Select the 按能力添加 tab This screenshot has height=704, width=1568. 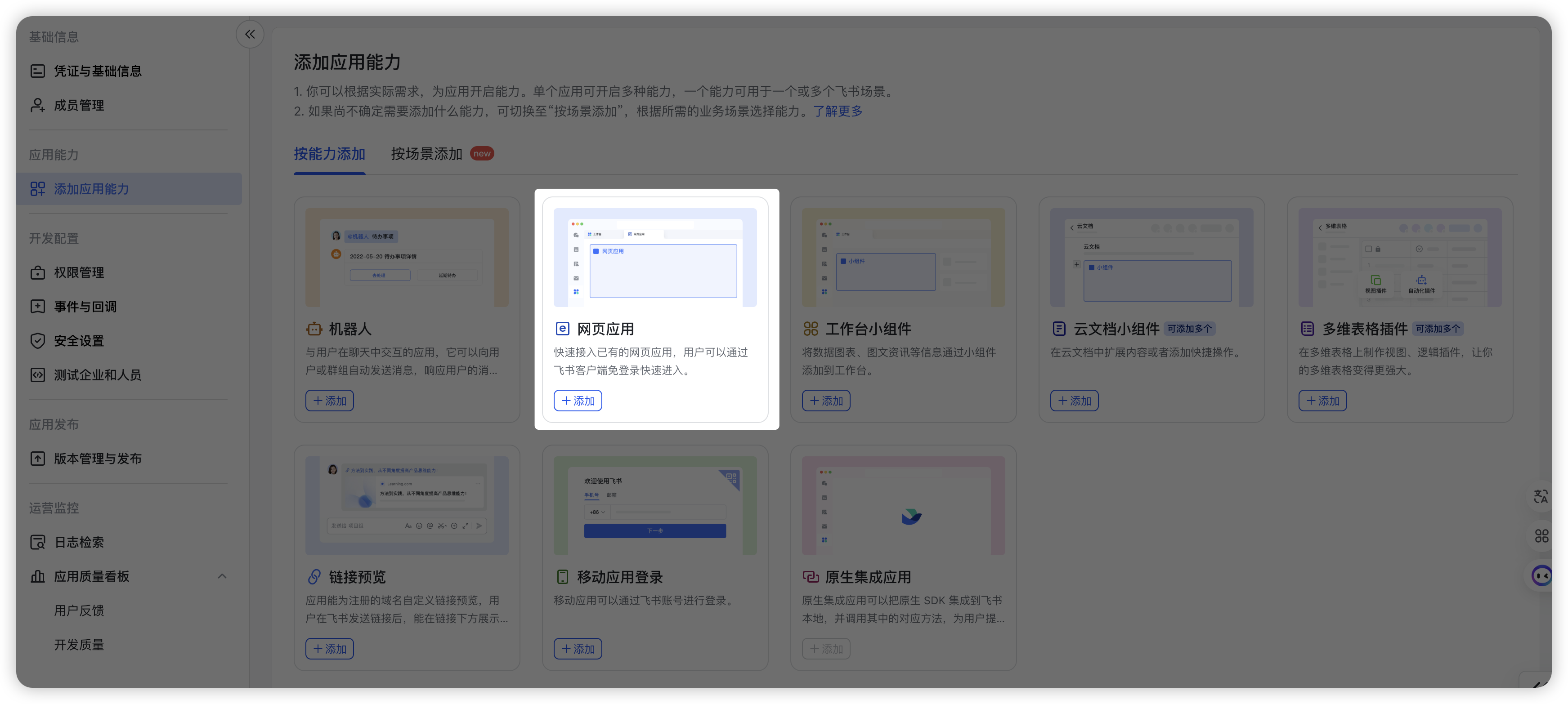[329, 154]
